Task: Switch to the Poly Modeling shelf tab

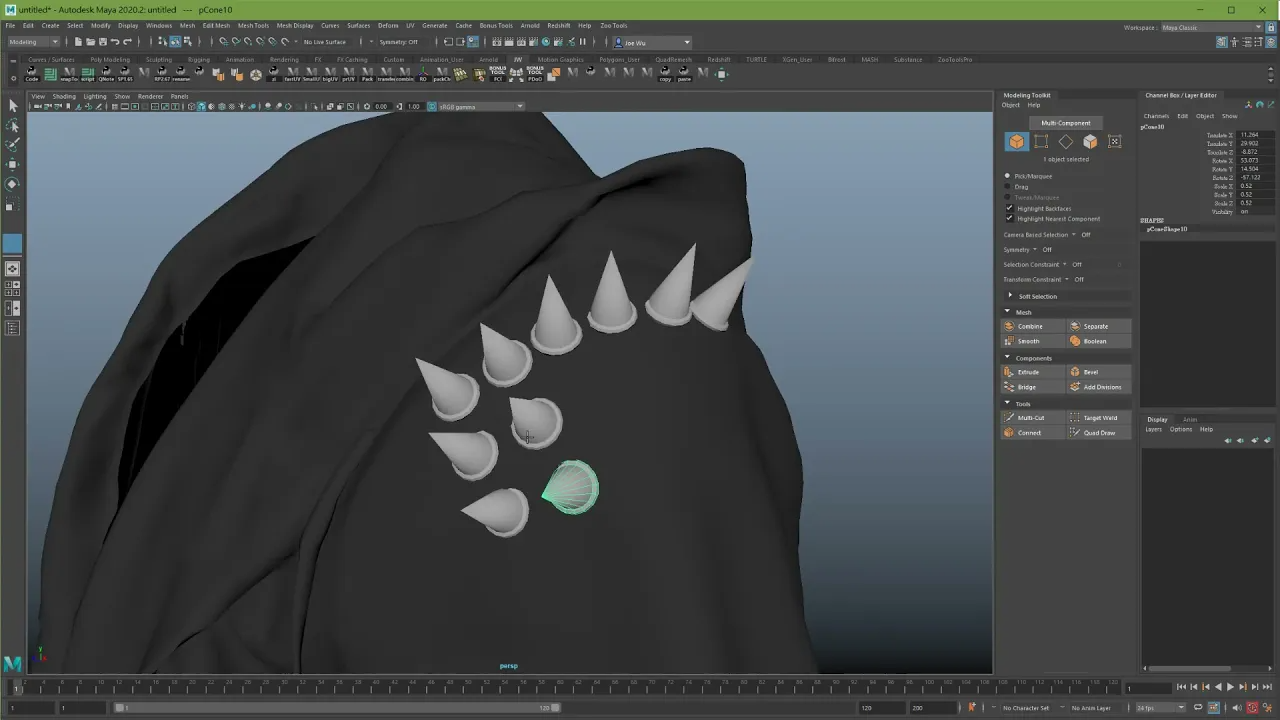Action: [x=110, y=59]
